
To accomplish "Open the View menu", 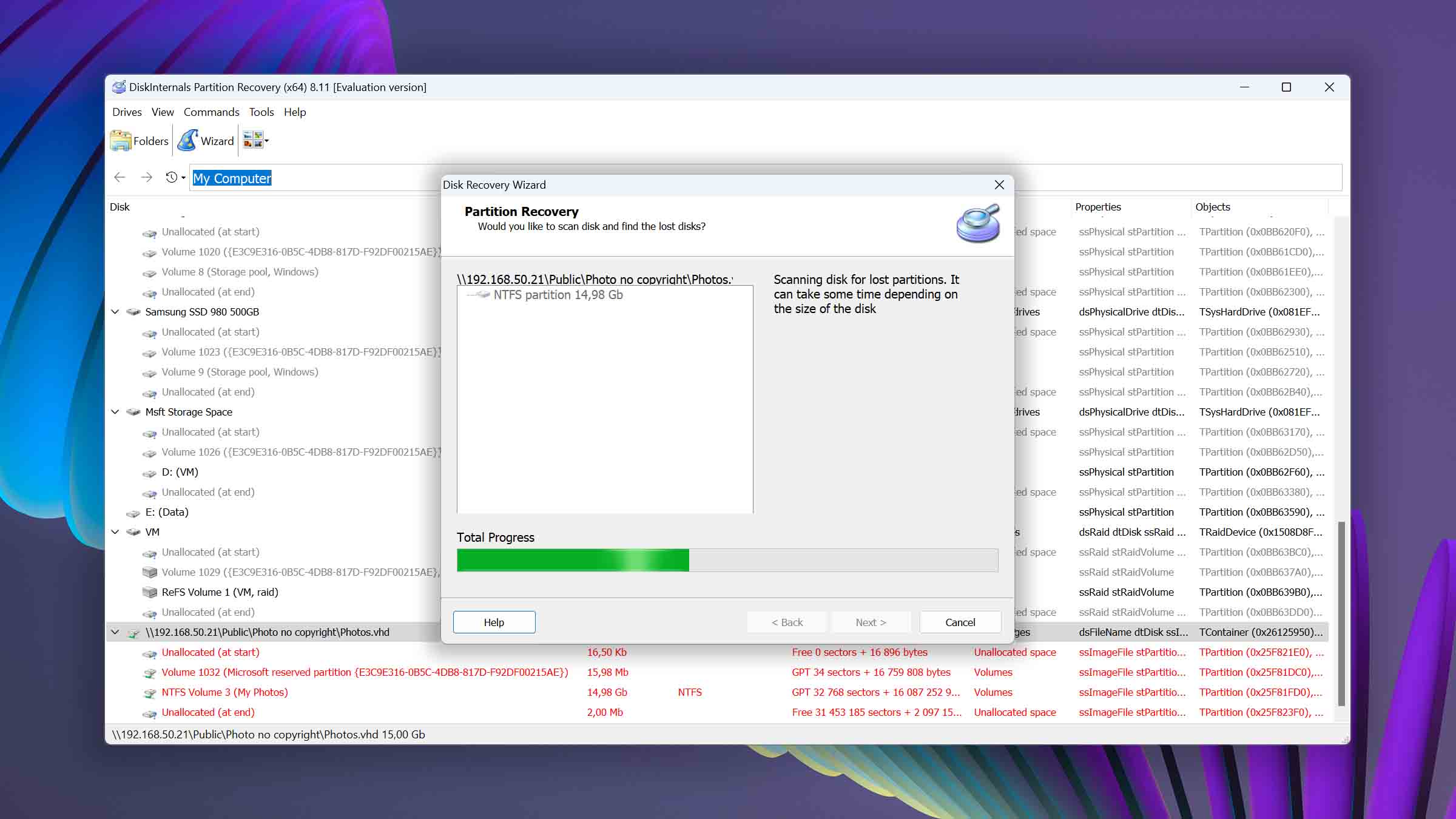I will (163, 112).
